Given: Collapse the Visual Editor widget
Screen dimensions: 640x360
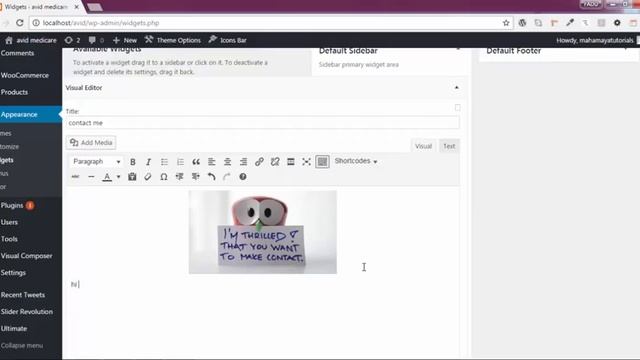Looking at the screenshot, I should point(456,88).
